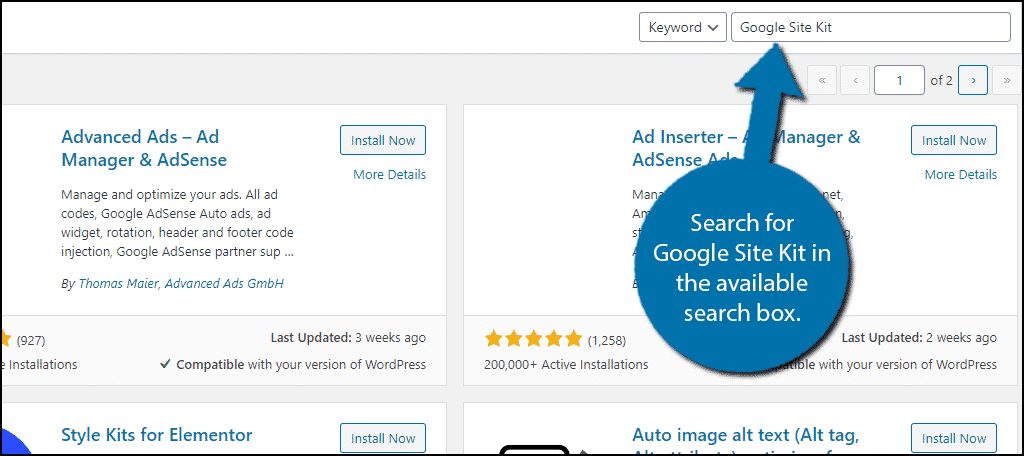Click the Advanced Ads plugin description text
The height and width of the screenshot is (456, 1024).
click(178, 223)
